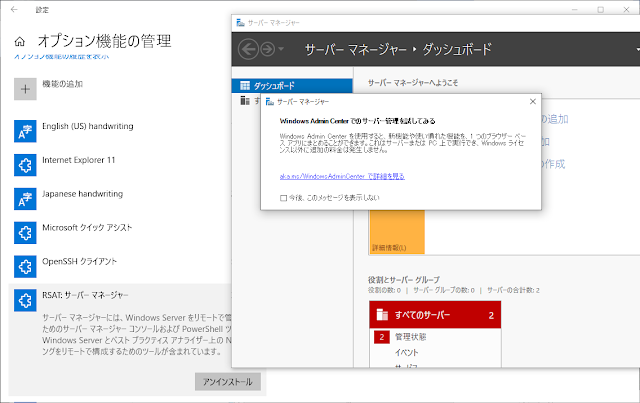Minimize the Settings window

[574, 9]
